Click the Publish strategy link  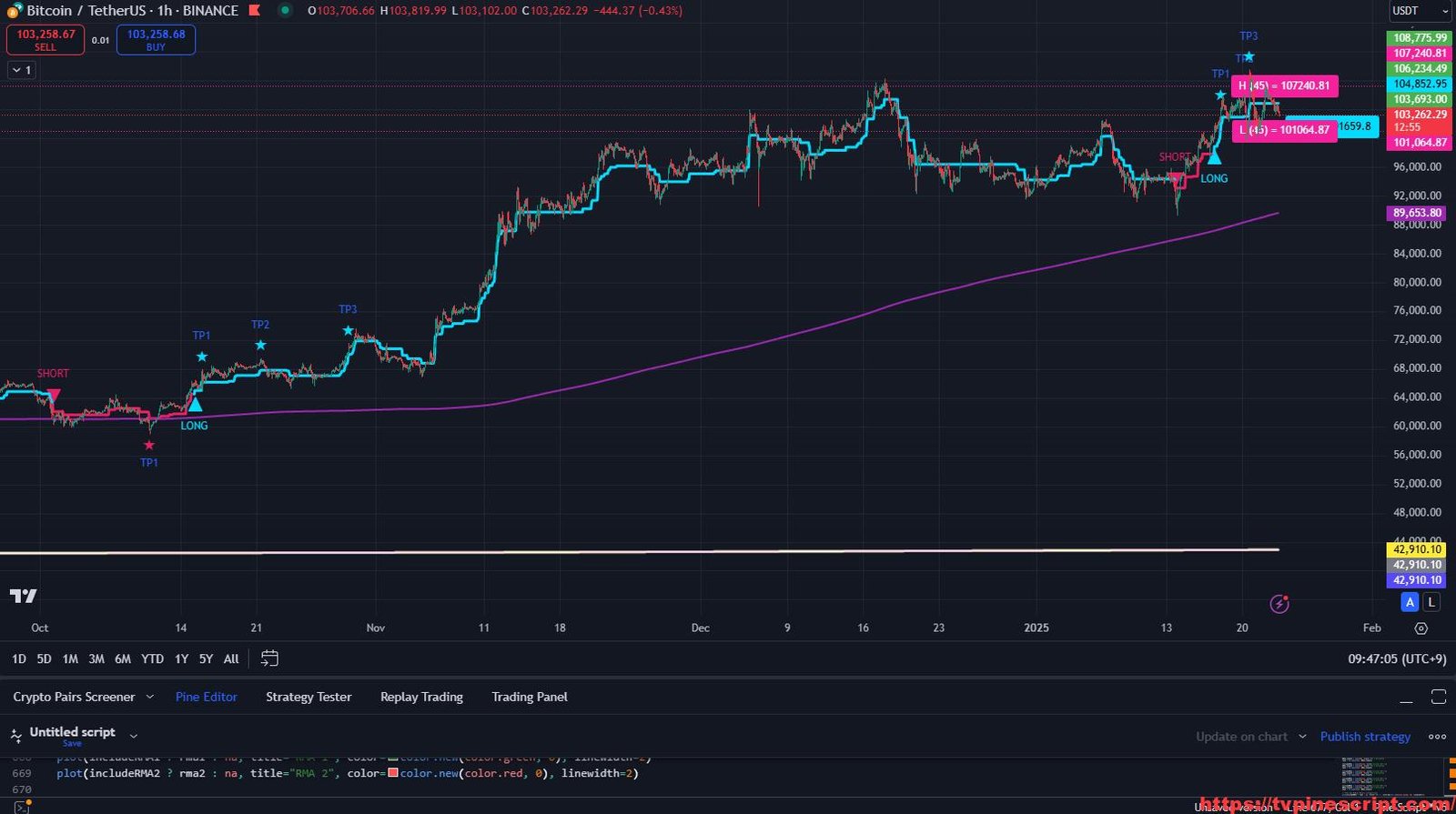(x=1365, y=737)
